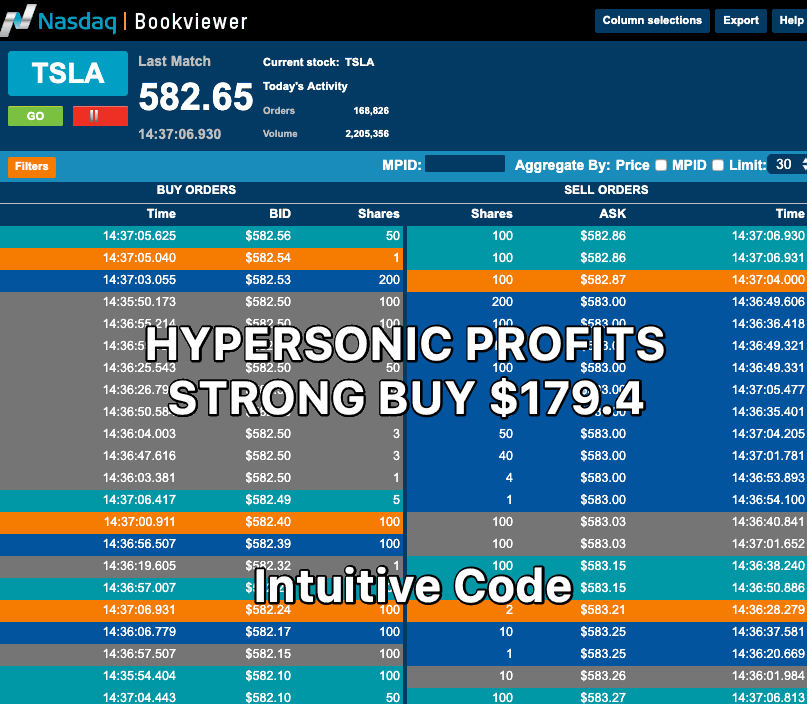Click the TSLA symbol box
This screenshot has width=807, height=704.
pos(68,73)
